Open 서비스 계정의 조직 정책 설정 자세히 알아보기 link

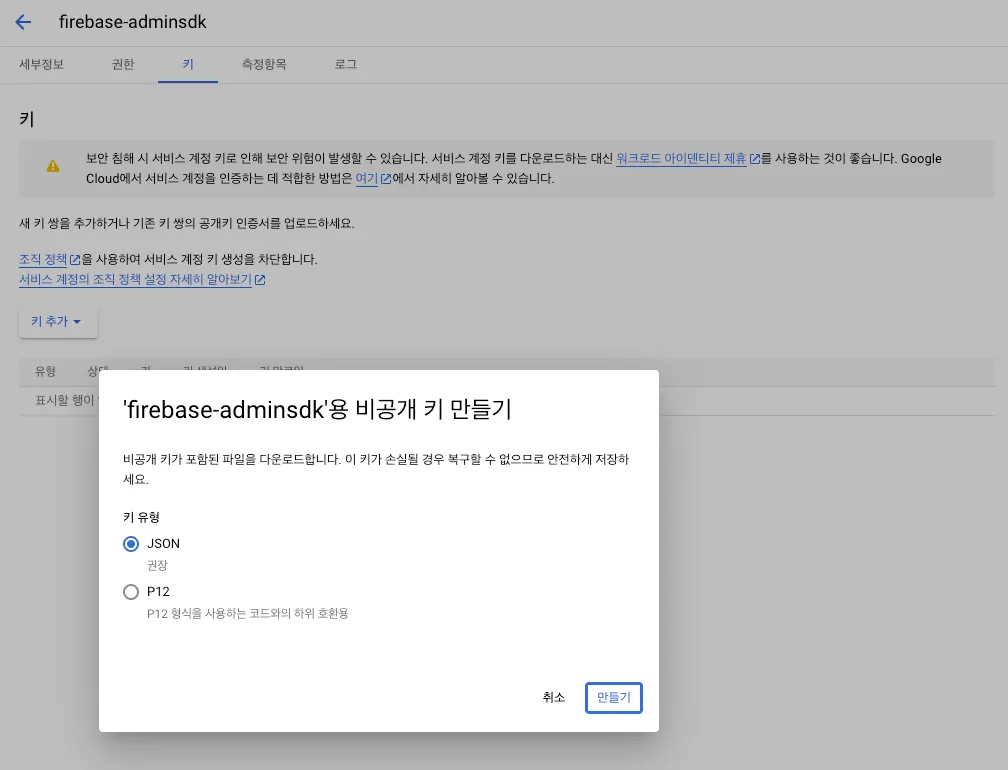tap(135, 280)
